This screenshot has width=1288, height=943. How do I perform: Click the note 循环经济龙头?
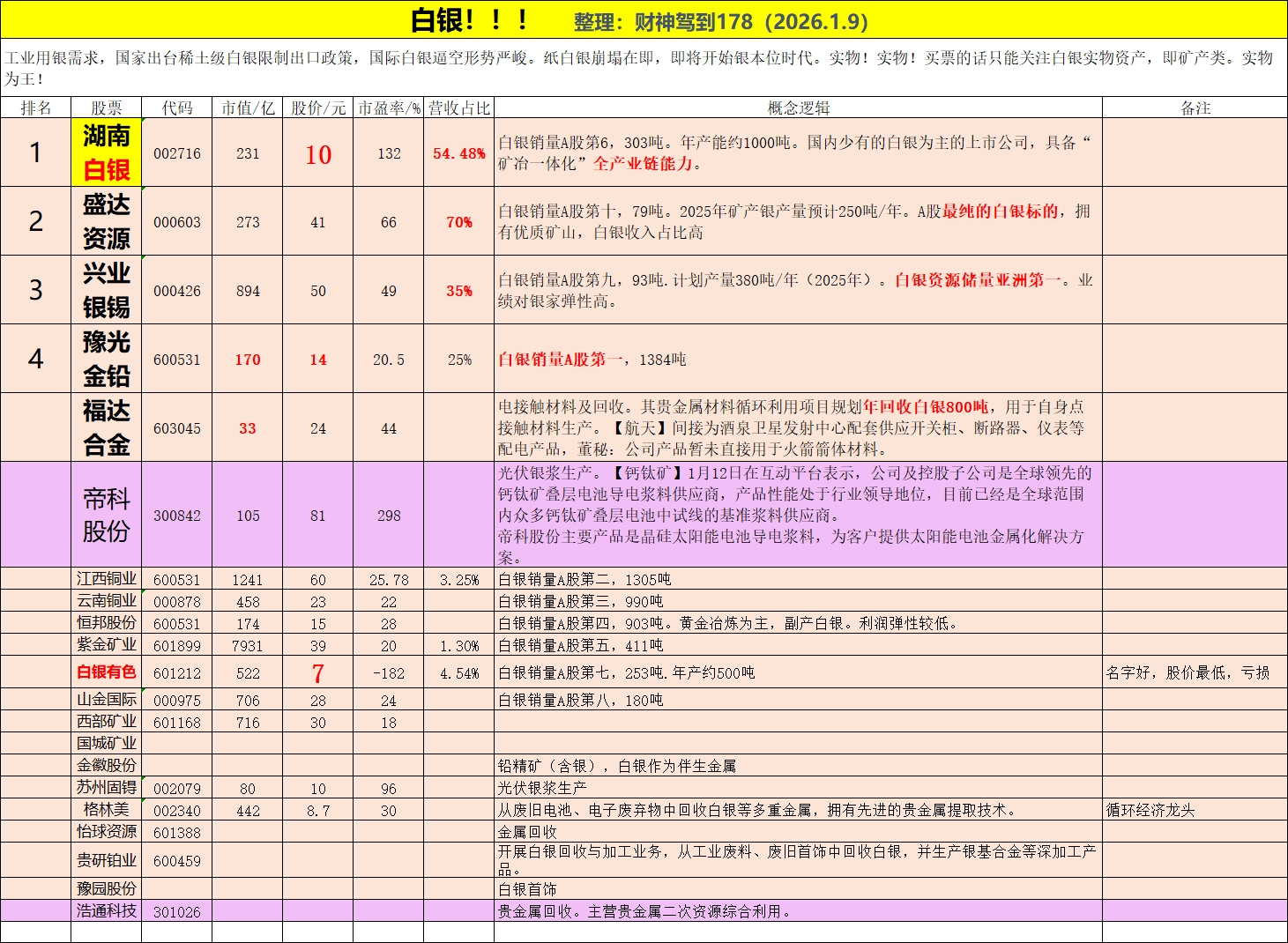(x=1150, y=810)
